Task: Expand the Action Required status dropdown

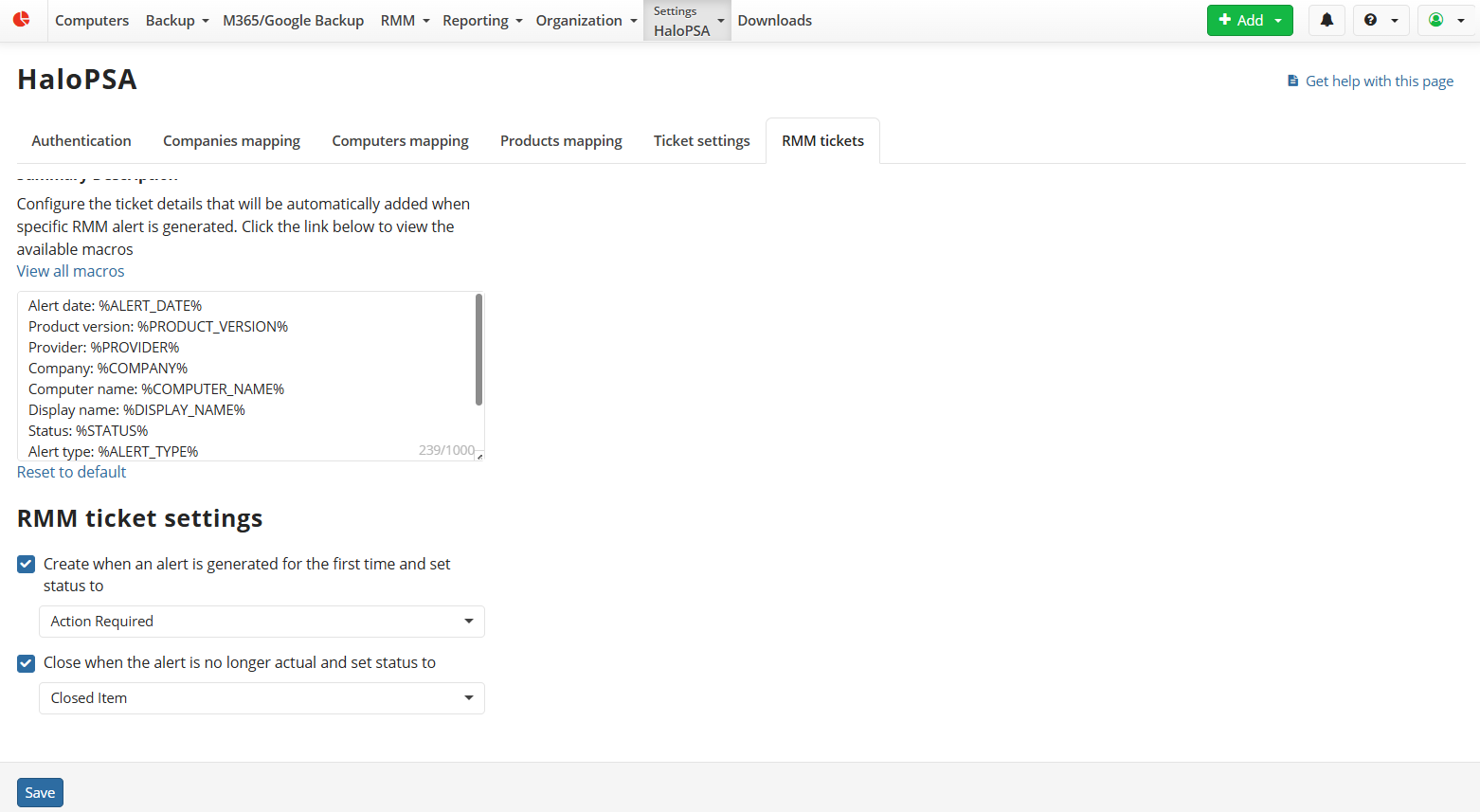Action: click(262, 622)
